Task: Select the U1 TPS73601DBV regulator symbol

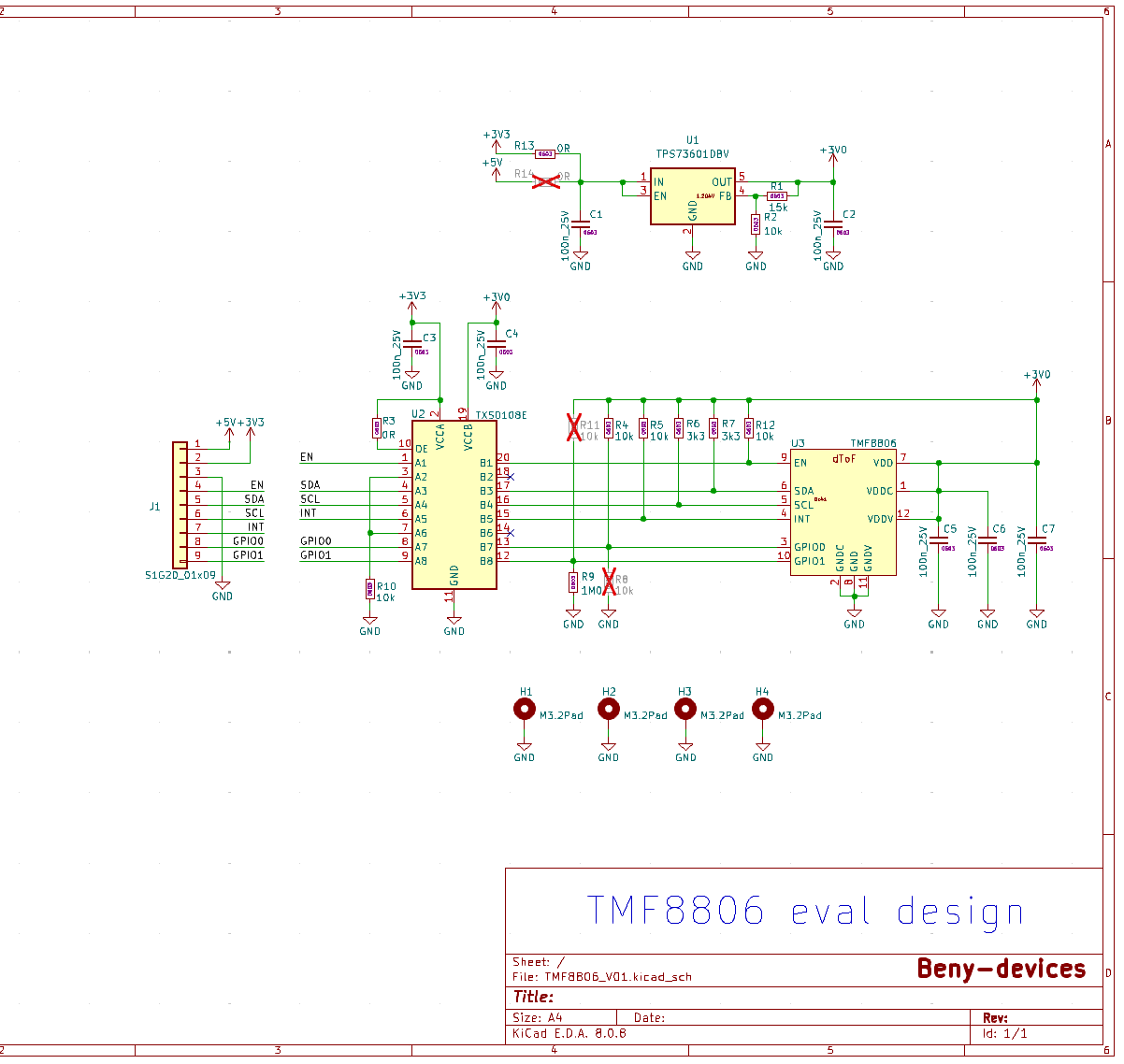Action: pyautogui.click(x=692, y=197)
